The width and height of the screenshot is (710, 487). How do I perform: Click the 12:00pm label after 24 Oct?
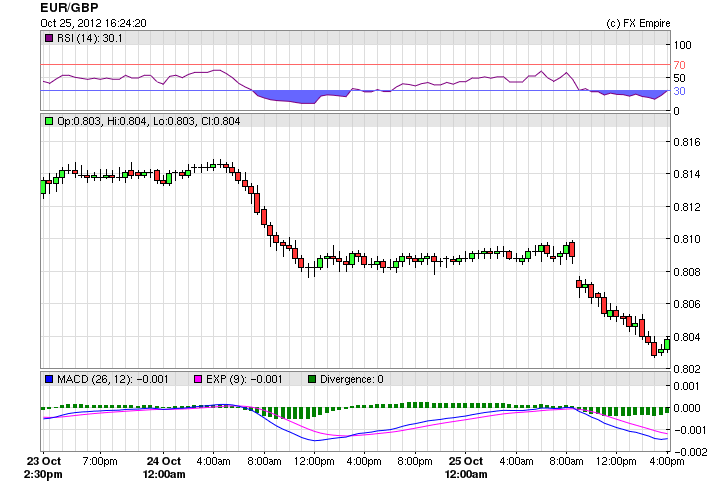(x=314, y=462)
